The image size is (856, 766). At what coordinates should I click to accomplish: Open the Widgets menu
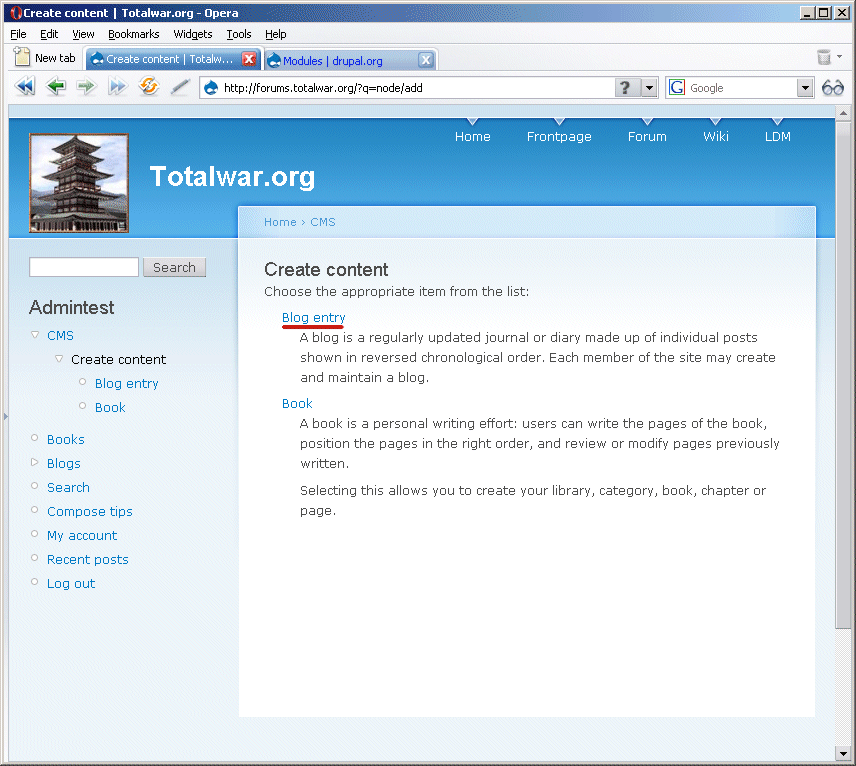pos(193,34)
